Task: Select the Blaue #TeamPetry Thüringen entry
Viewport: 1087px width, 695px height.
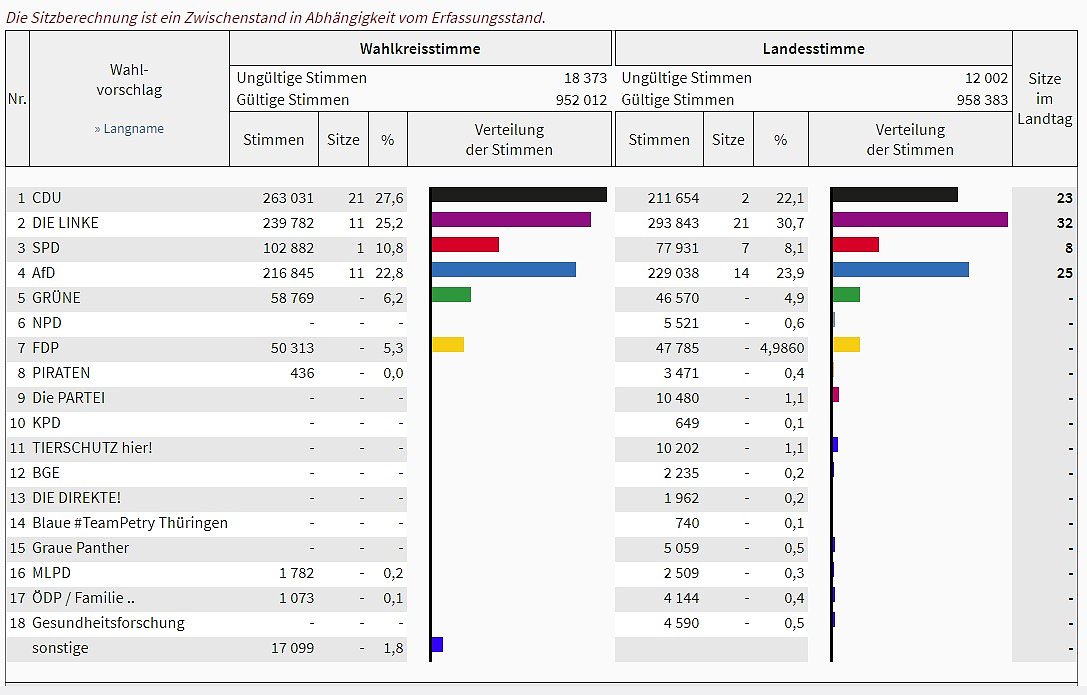Action: 130,523
